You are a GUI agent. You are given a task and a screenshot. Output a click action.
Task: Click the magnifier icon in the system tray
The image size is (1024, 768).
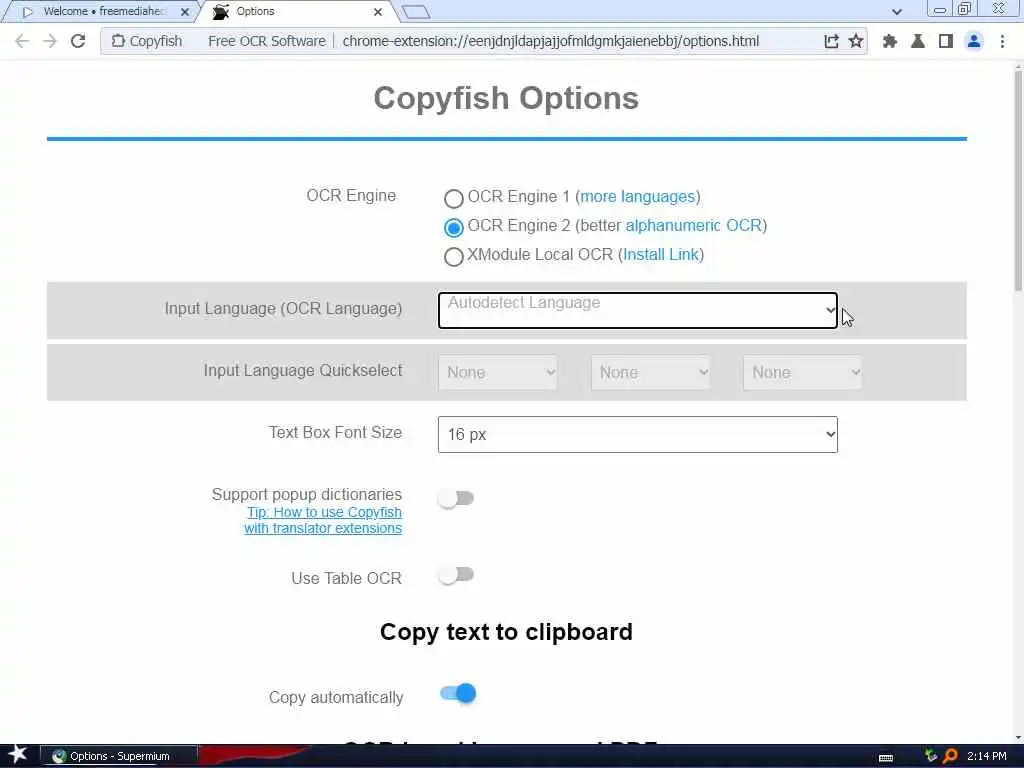tap(950, 756)
